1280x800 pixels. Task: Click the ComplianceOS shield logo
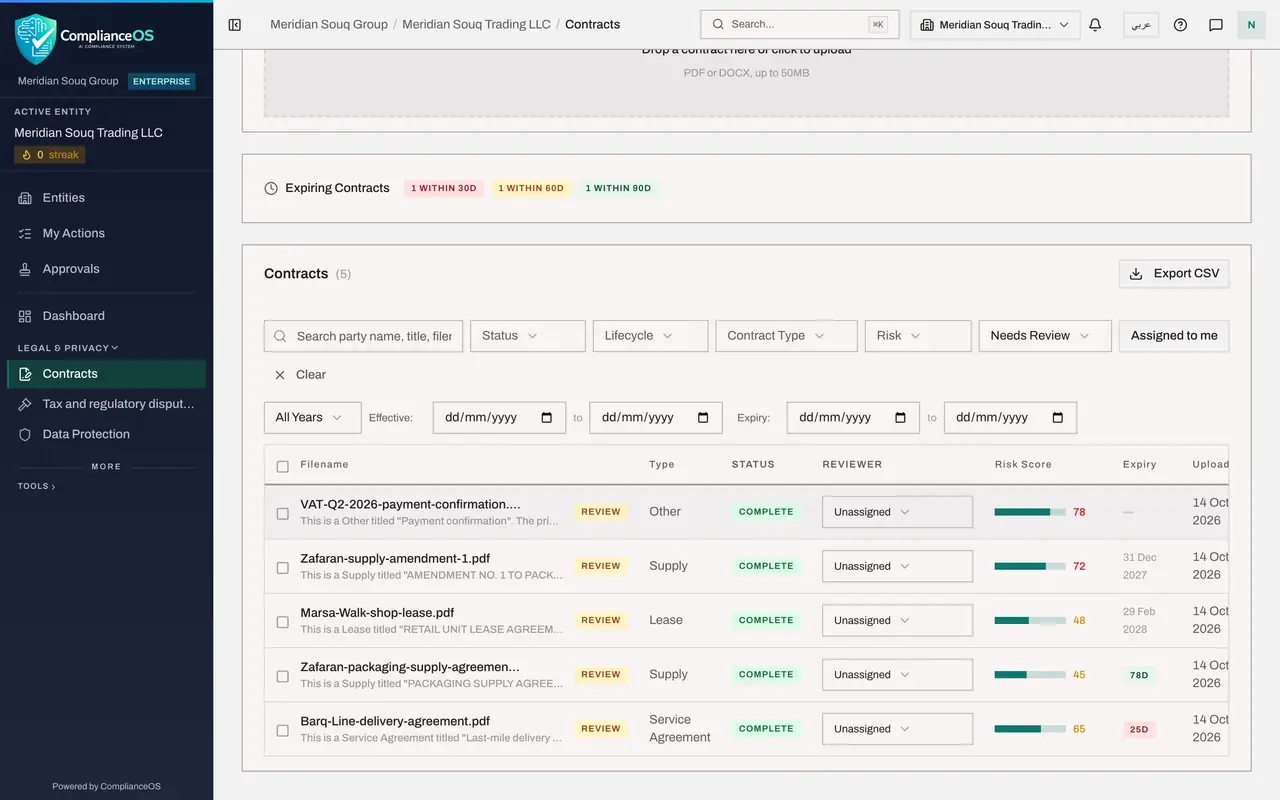click(35, 39)
